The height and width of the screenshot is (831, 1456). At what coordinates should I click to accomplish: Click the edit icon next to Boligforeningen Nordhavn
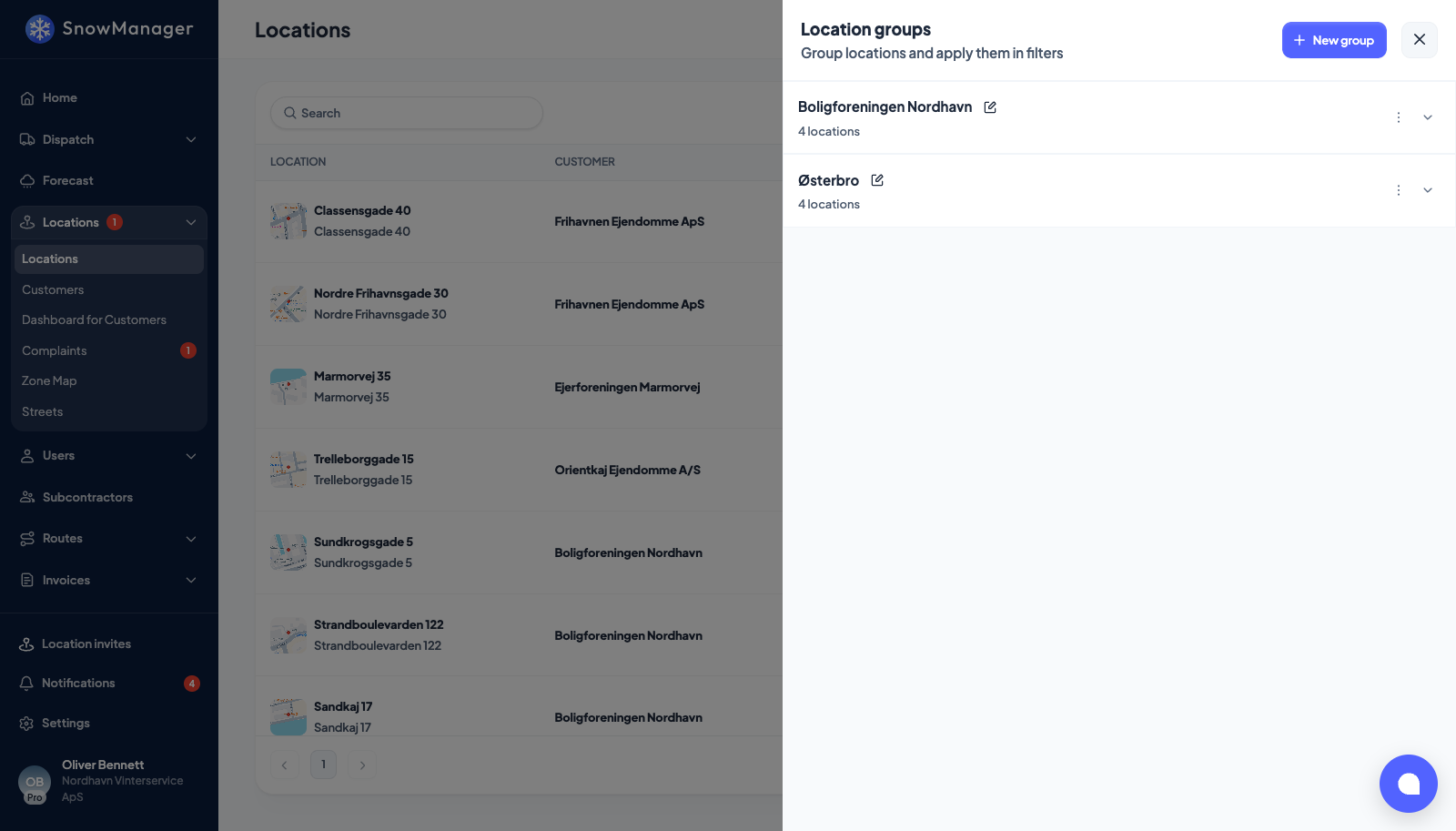[990, 107]
